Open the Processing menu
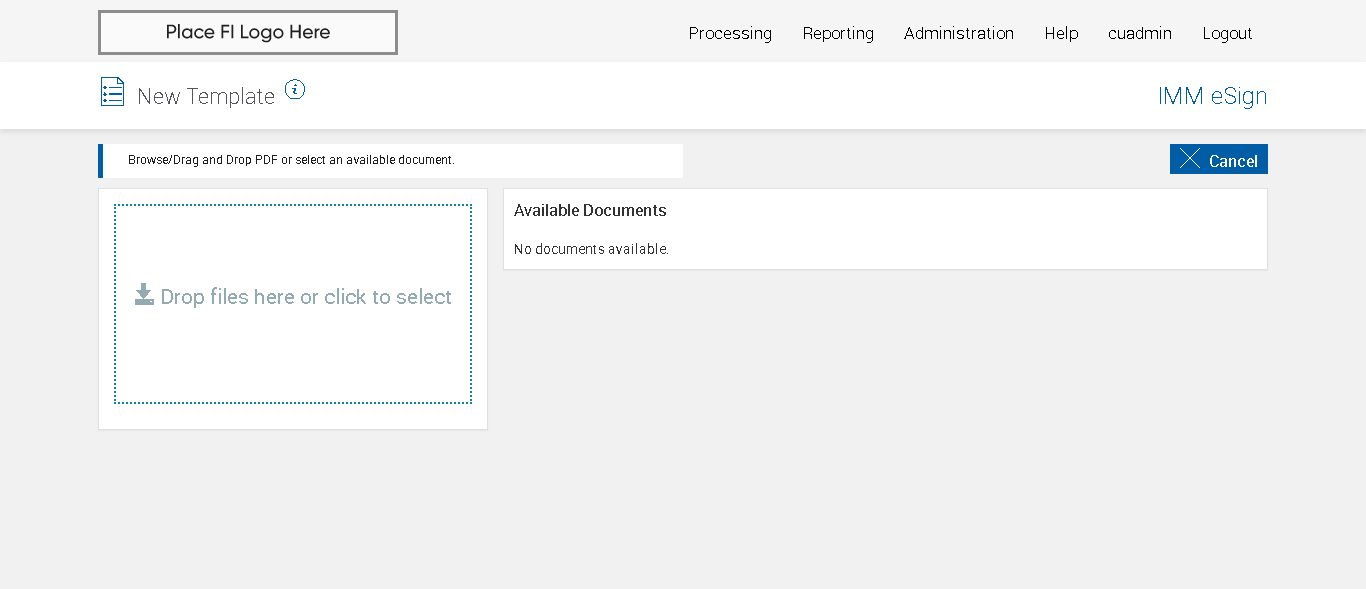Screen dimensions: 1366x589 [730, 33]
